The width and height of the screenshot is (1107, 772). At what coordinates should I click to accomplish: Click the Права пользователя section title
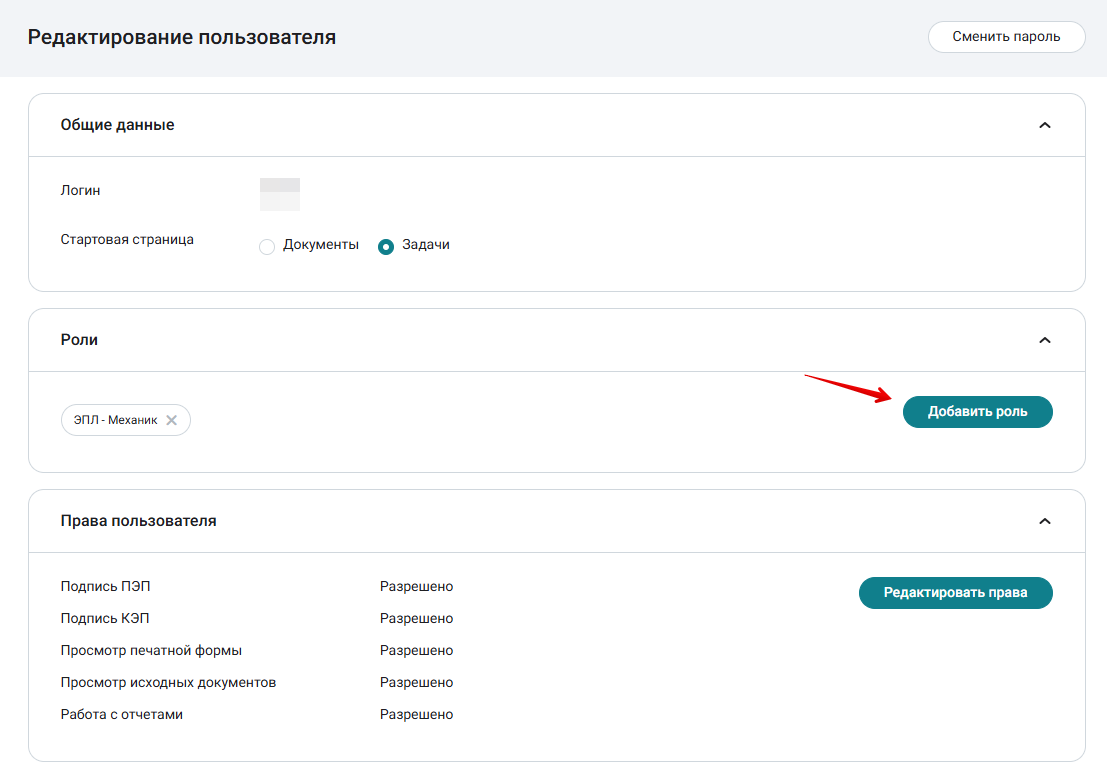coord(138,521)
